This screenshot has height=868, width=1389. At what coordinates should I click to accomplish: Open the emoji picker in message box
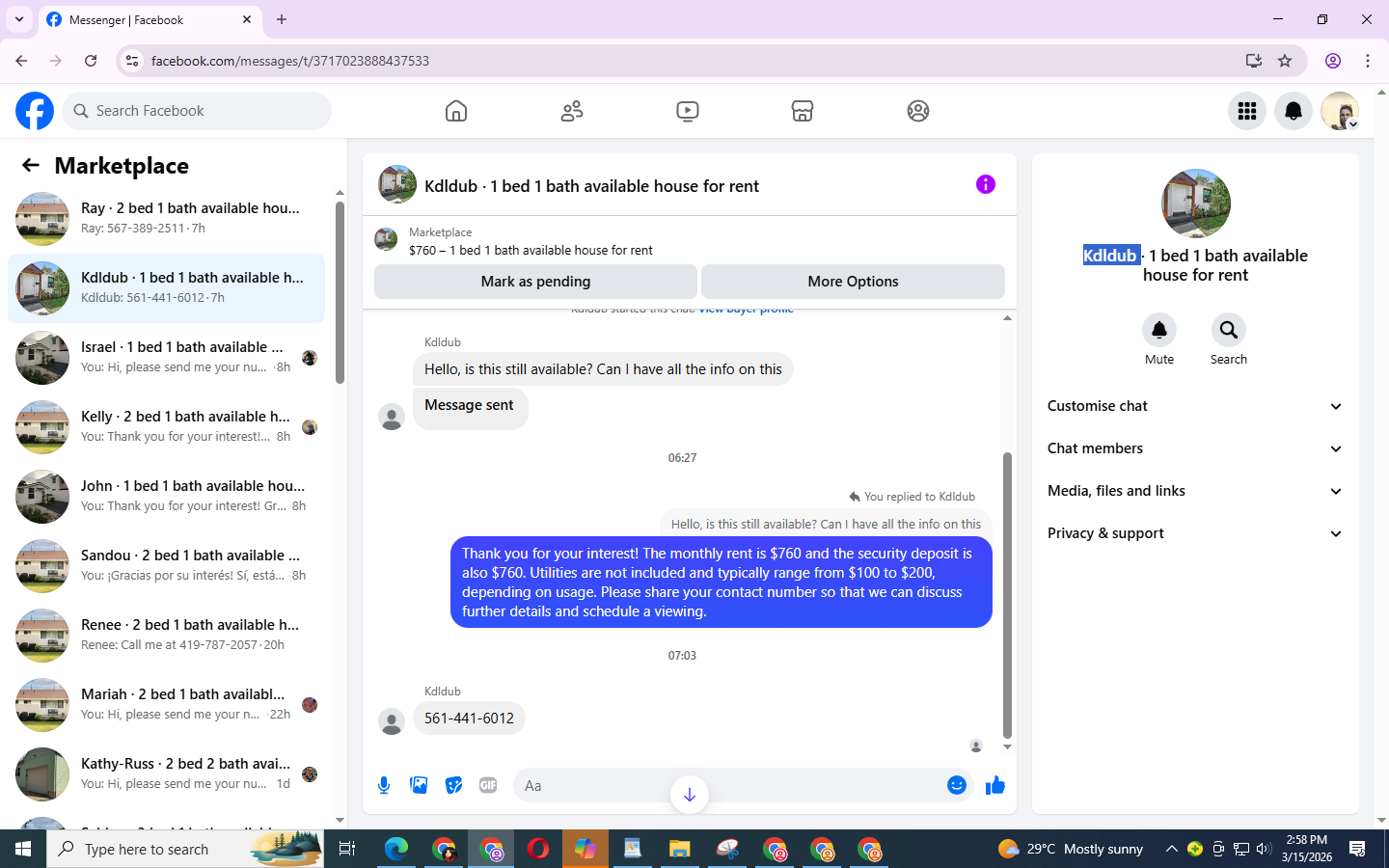(x=957, y=785)
